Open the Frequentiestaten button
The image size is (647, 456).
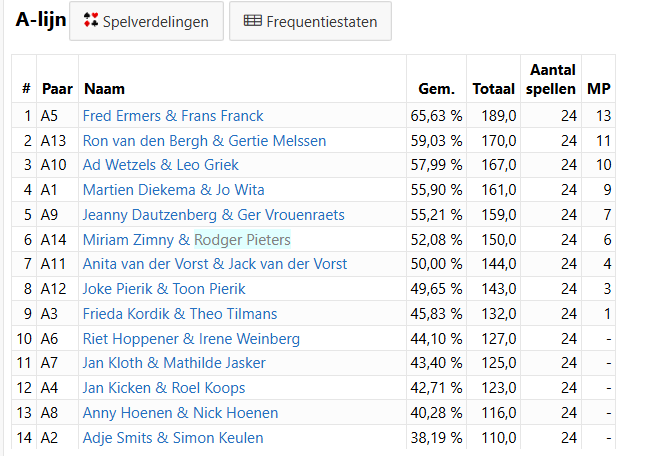[x=310, y=21]
